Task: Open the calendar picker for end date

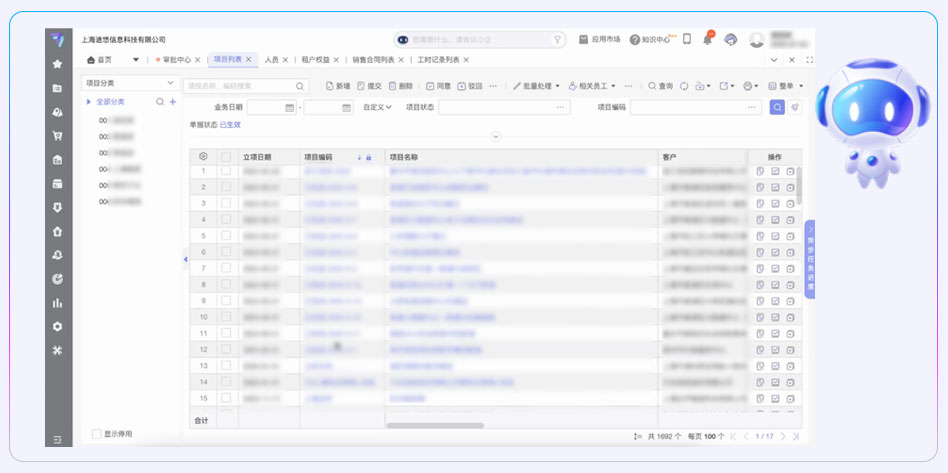Action: click(x=346, y=108)
